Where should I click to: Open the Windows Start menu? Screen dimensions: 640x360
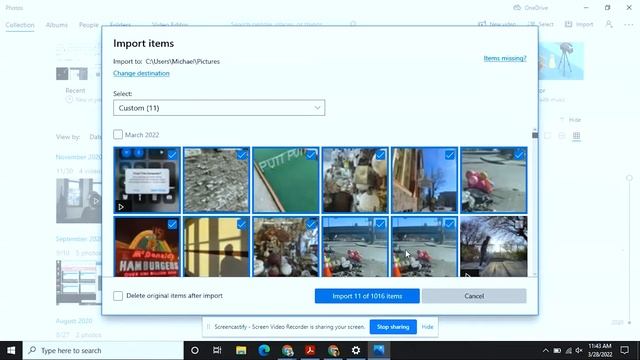point(11,350)
